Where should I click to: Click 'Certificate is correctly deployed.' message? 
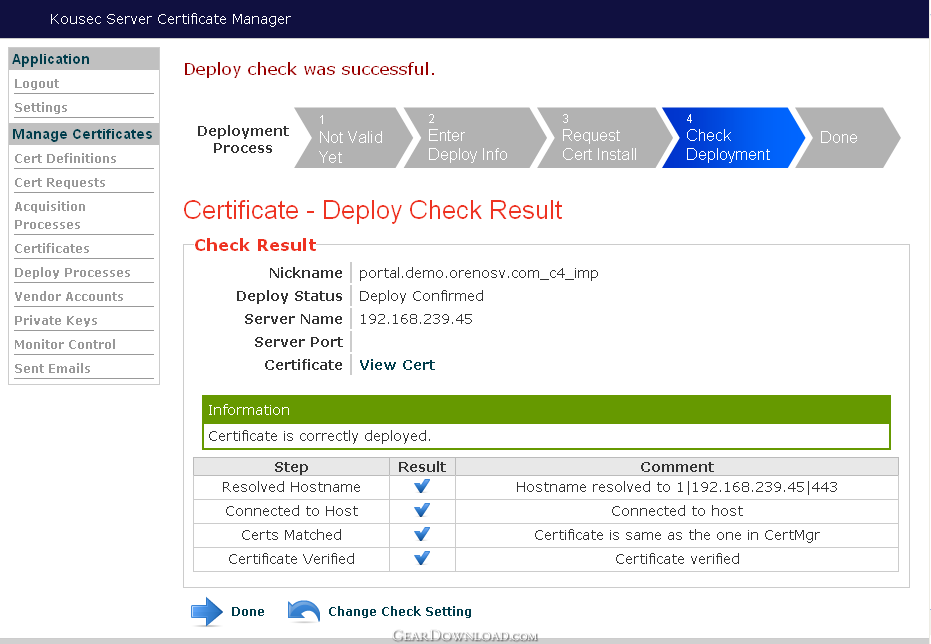(319, 436)
